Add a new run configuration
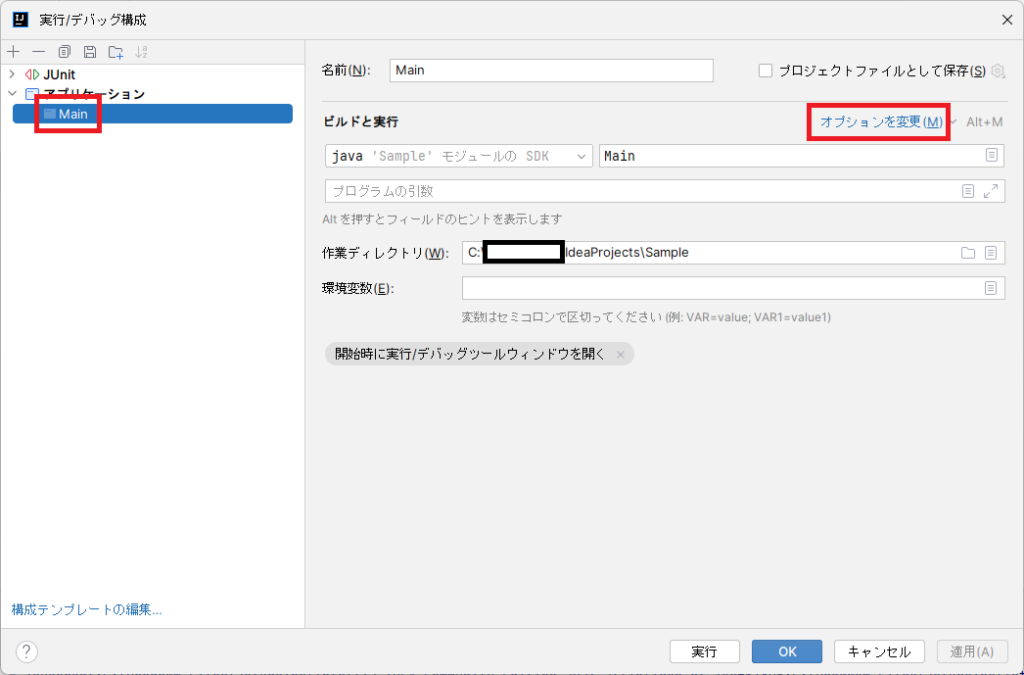Image resolution: width=1024 pixels, height=675 pixels. click(x=13, y=51)
